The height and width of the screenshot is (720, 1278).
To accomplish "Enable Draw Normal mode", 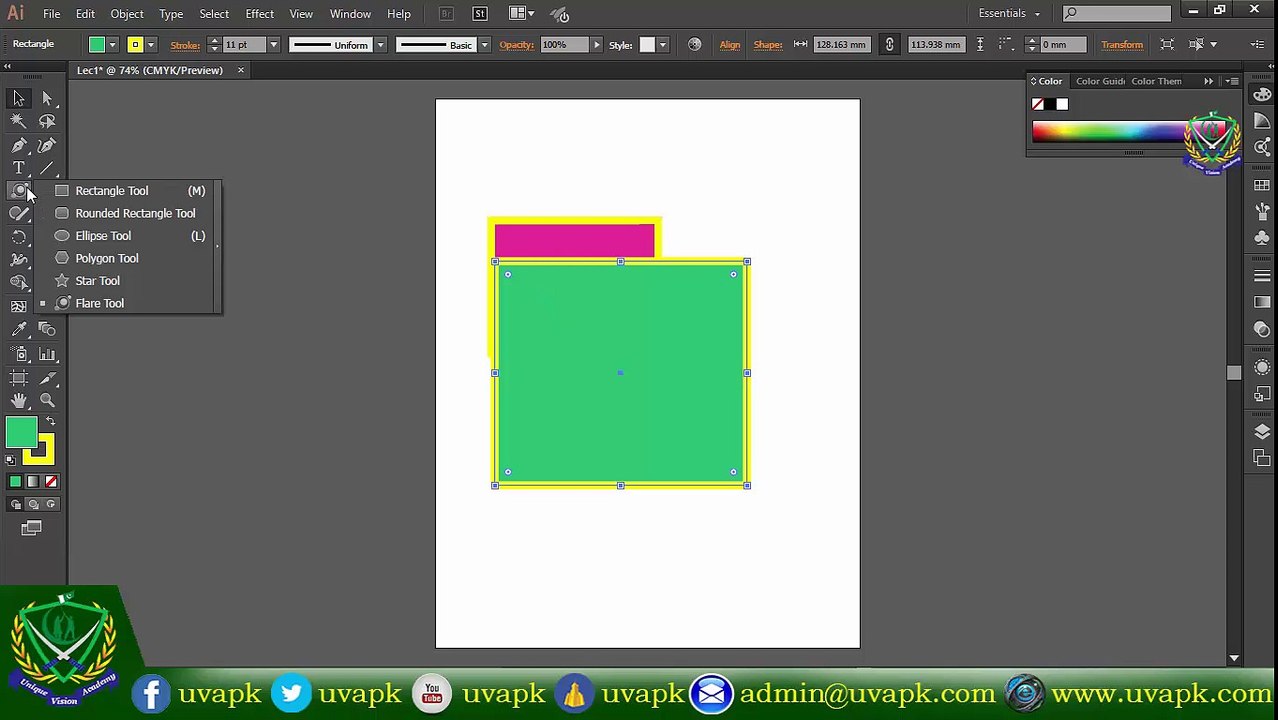I will 15,505.
